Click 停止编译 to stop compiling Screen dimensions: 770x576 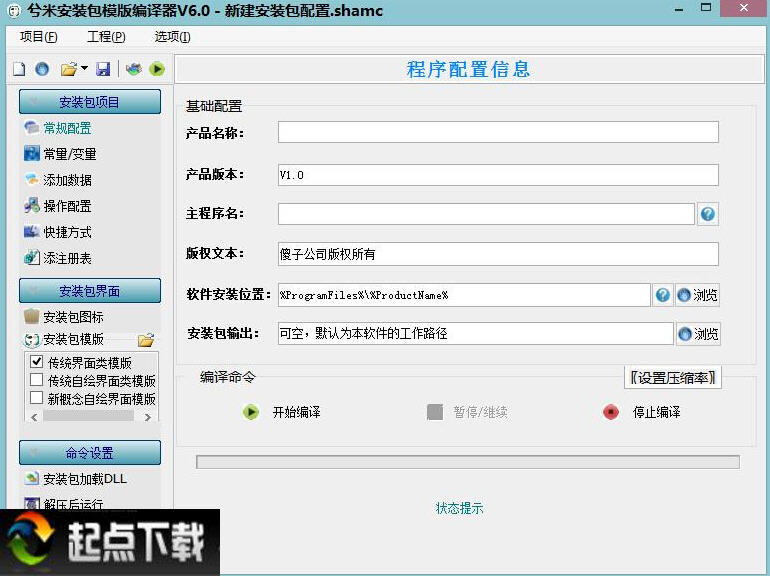(x=642, y=412)
